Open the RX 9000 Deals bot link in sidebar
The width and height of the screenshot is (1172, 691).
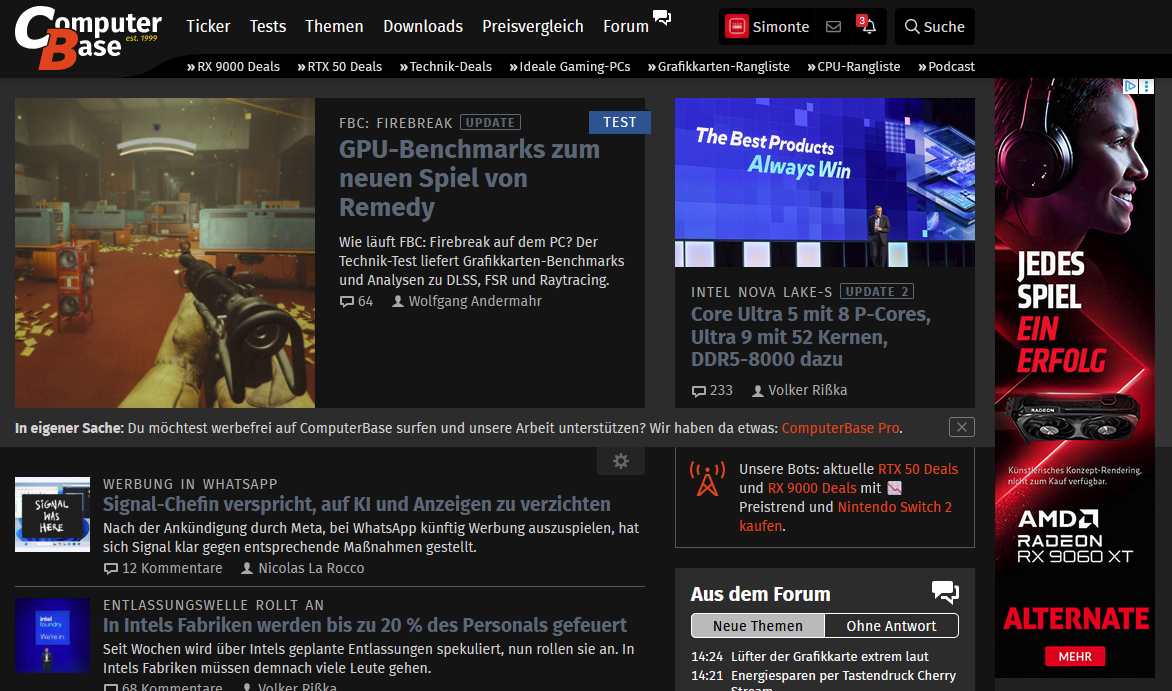[812, 488]
